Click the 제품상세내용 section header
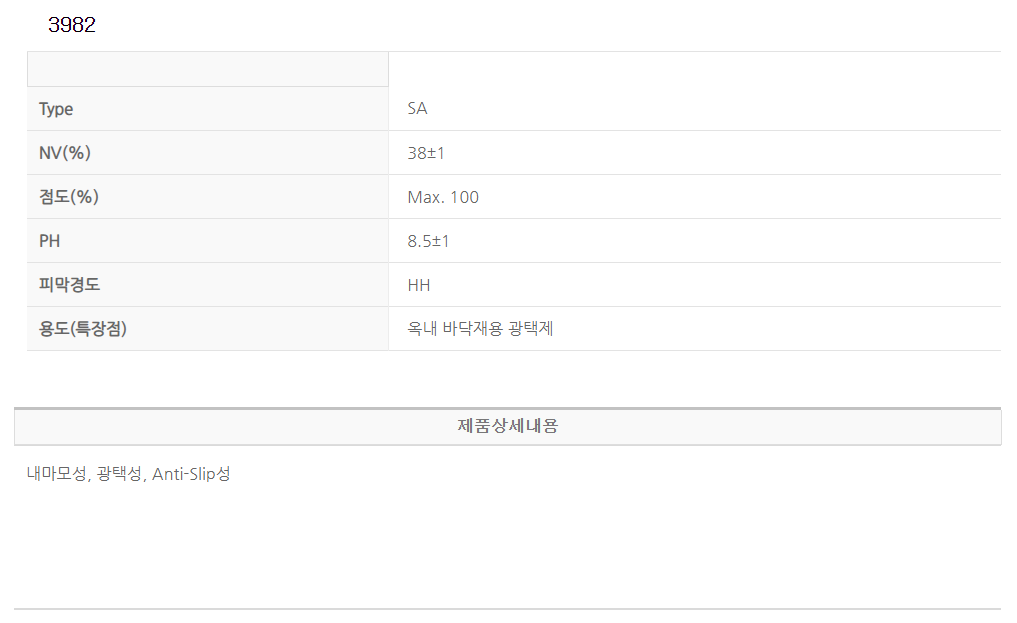Image resolution: width=1017 pixels, height=623 pixels. pos(508,426)
